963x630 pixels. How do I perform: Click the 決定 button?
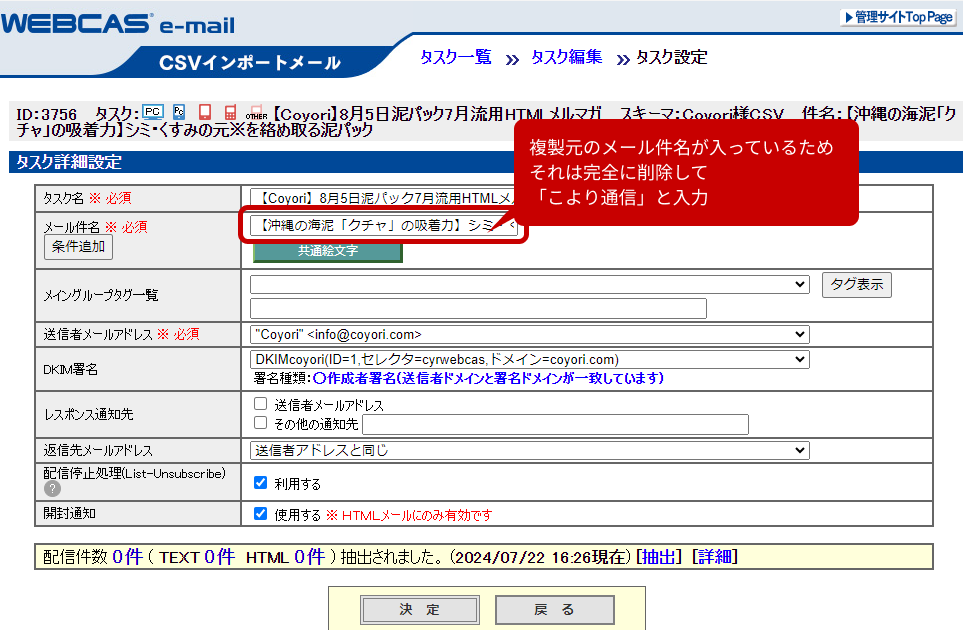click(420, 610)
